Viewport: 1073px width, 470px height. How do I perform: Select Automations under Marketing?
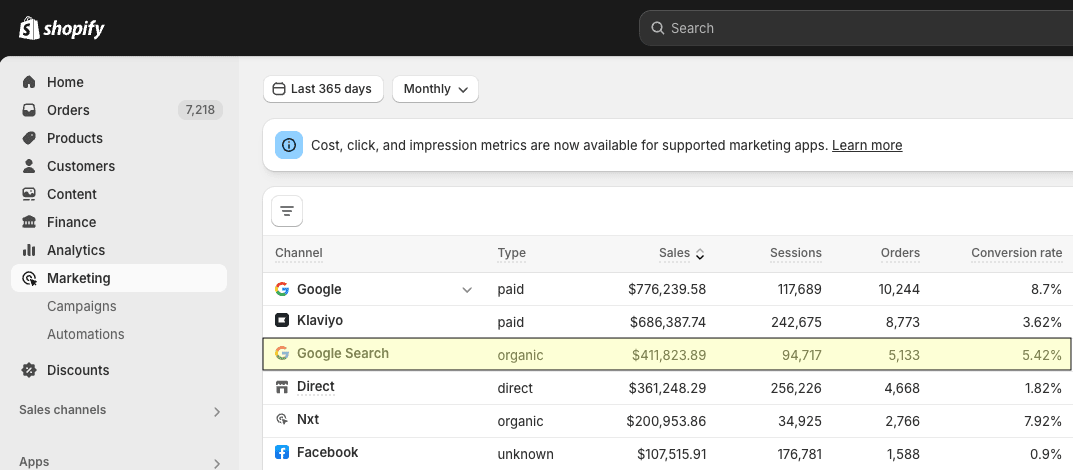point(86,335)
